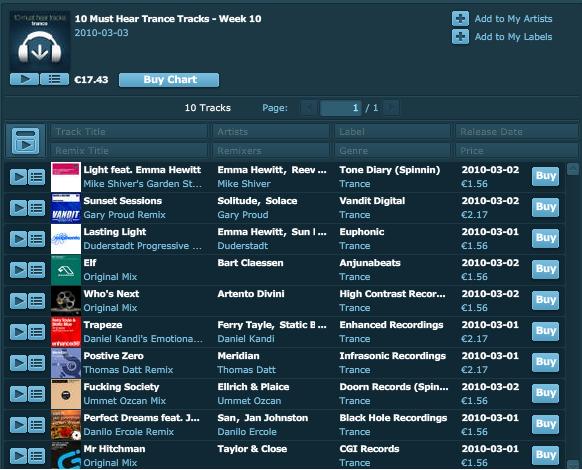Image resolution: width=582 pixels, height=470 pixels.
Task: Open label Euphonic
Action: pyautogui.click(x=362, y=232)
